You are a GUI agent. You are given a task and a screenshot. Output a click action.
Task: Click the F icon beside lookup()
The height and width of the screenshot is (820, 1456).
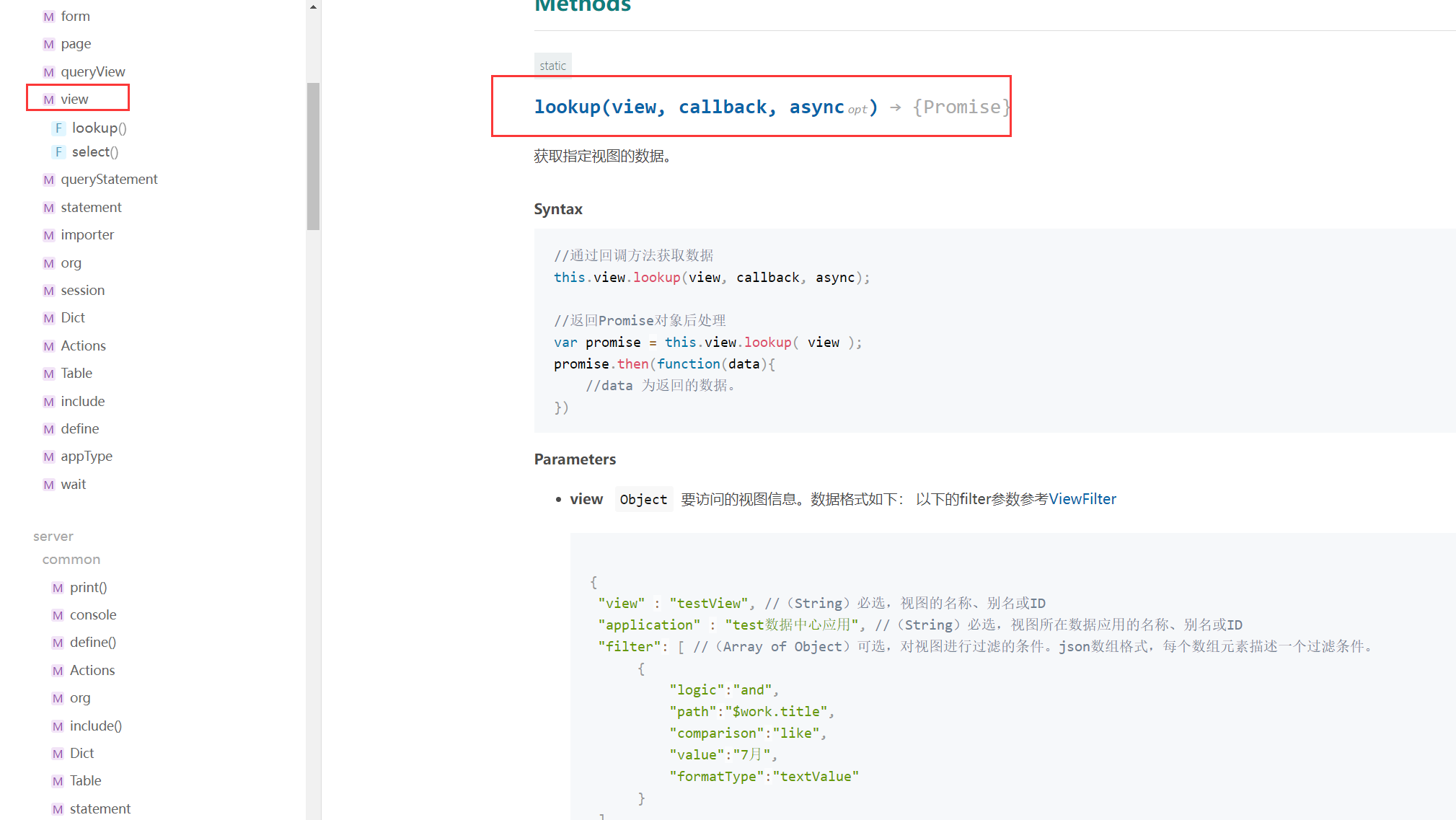tap(59, 128)
